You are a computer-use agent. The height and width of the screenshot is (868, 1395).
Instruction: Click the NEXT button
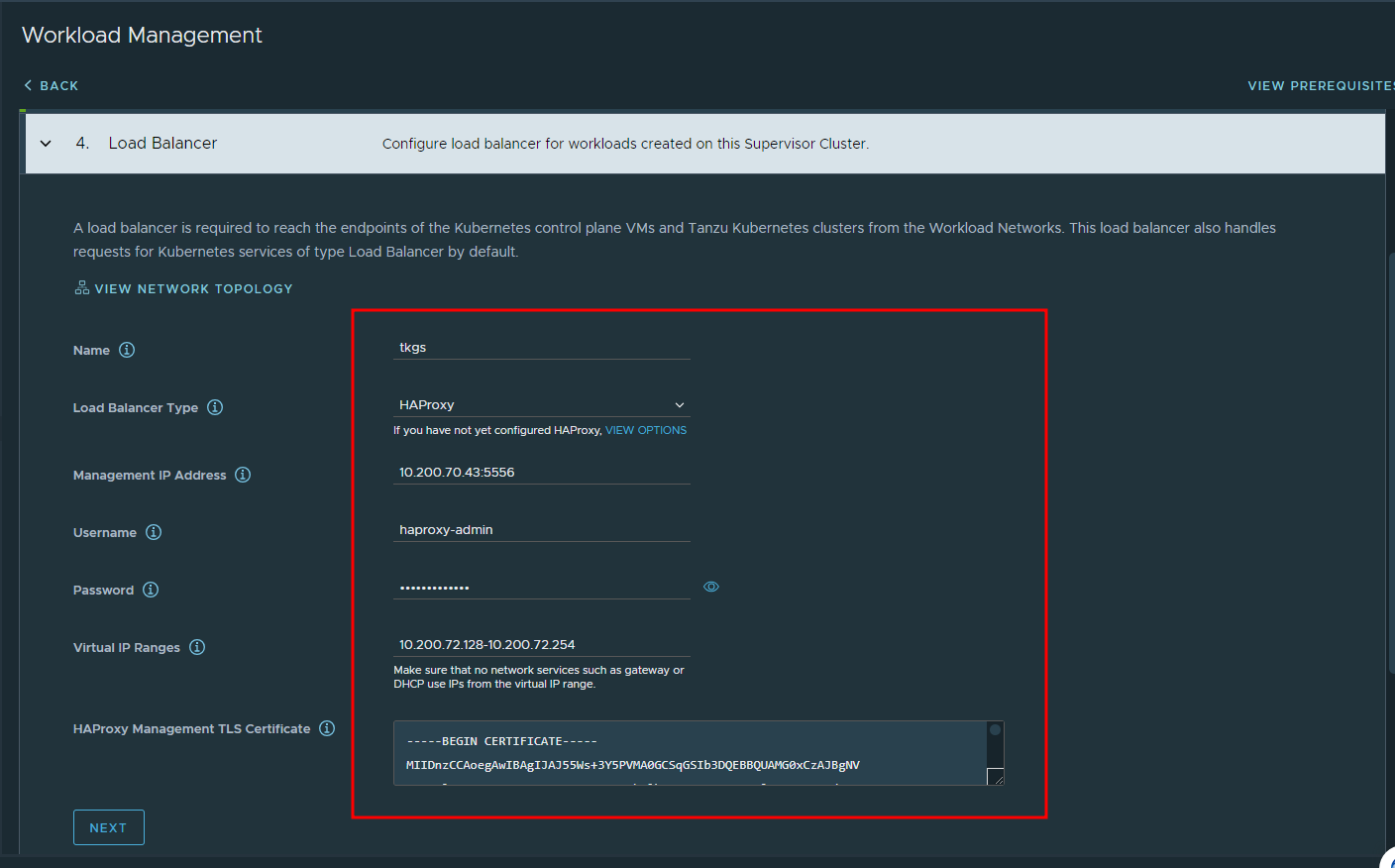[109, 827]
